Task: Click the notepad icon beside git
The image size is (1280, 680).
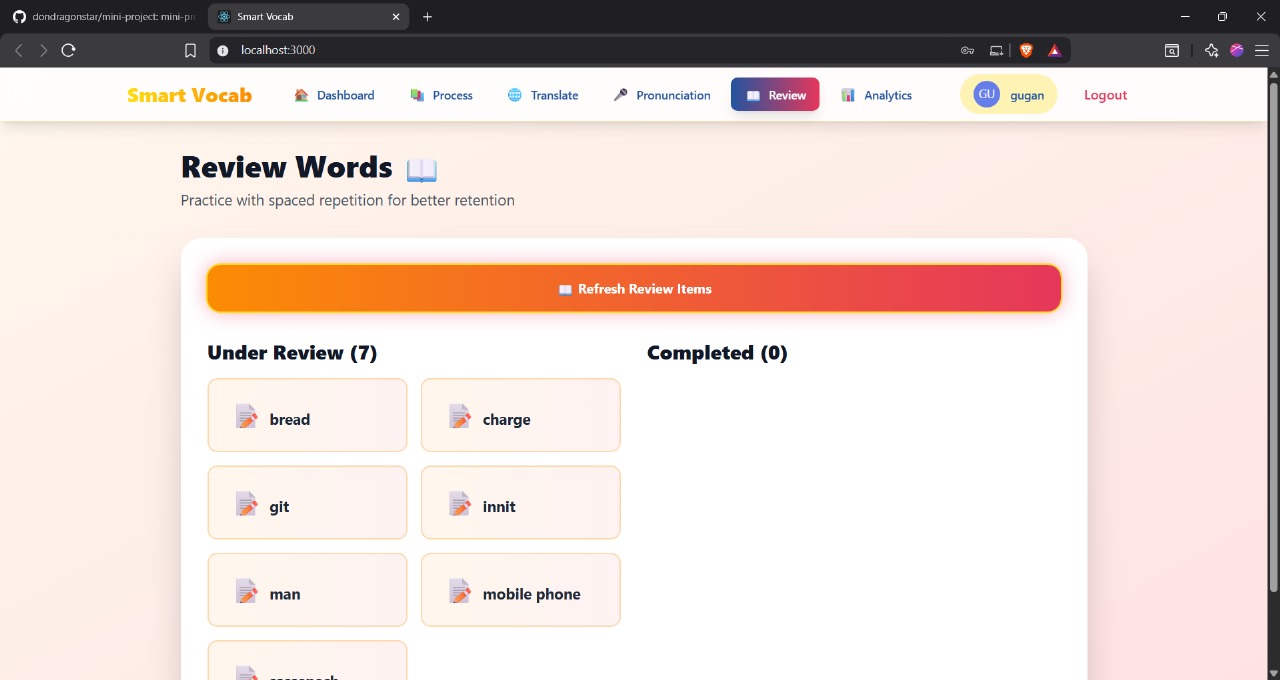Action: pos(246,504)
